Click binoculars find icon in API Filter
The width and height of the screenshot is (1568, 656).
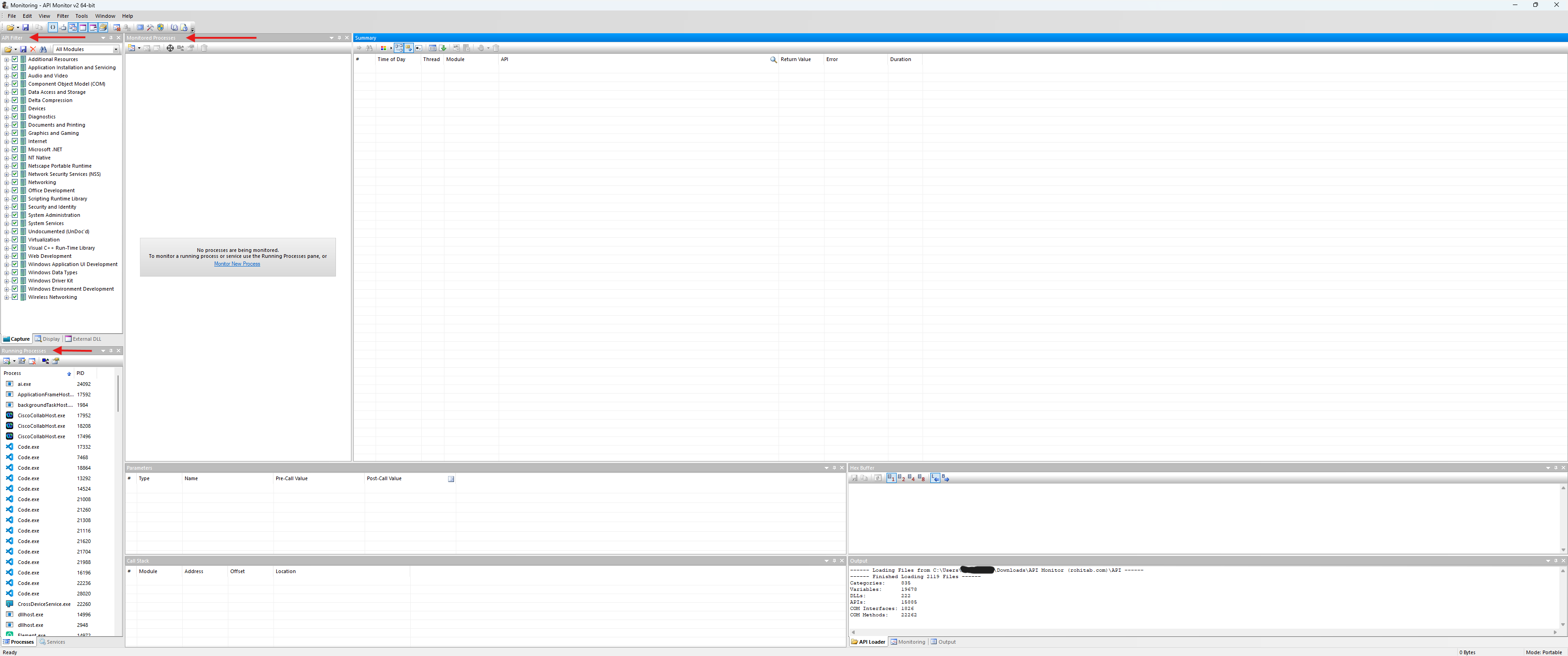coord(43,49)
